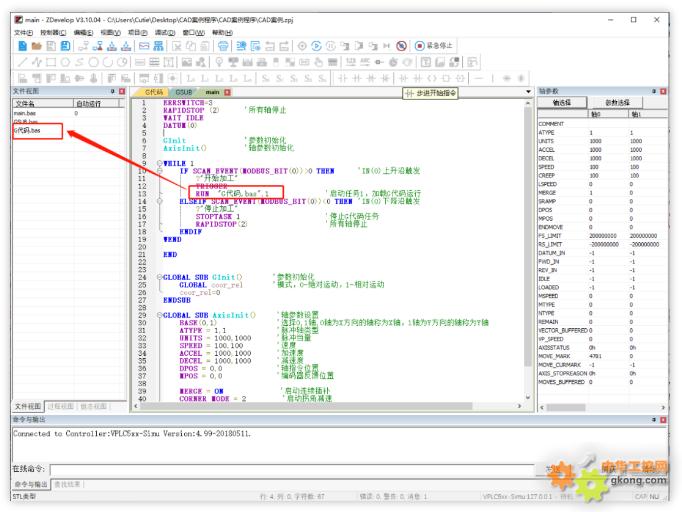The width and height of the screenshot is (682, 512).
Task: Pin the axis parameters panel
Action: click(x=653, y=91)
